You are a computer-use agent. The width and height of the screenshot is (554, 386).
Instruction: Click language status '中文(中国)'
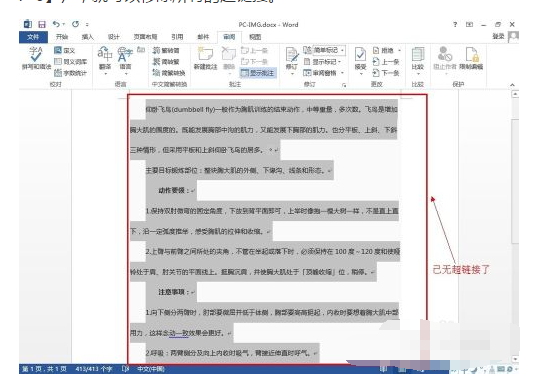click(x=151, y=369)
